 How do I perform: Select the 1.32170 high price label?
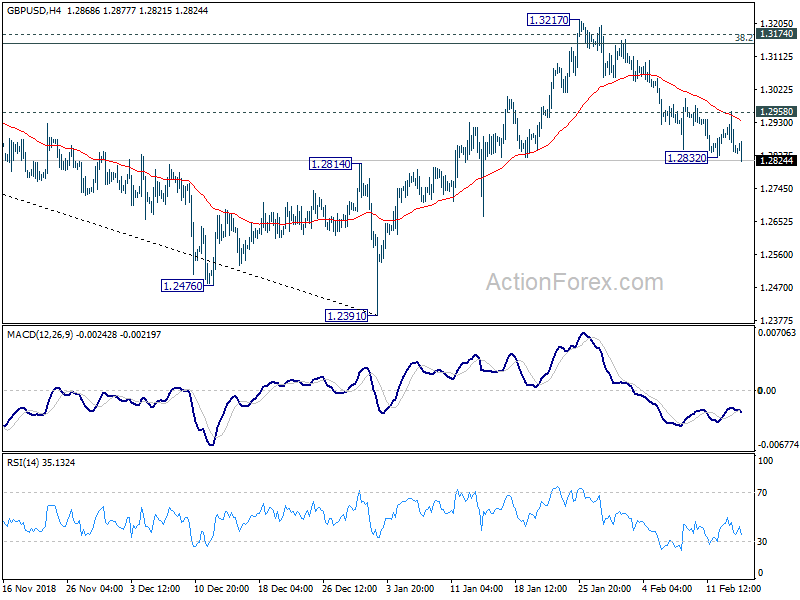(x=548, y=20)
